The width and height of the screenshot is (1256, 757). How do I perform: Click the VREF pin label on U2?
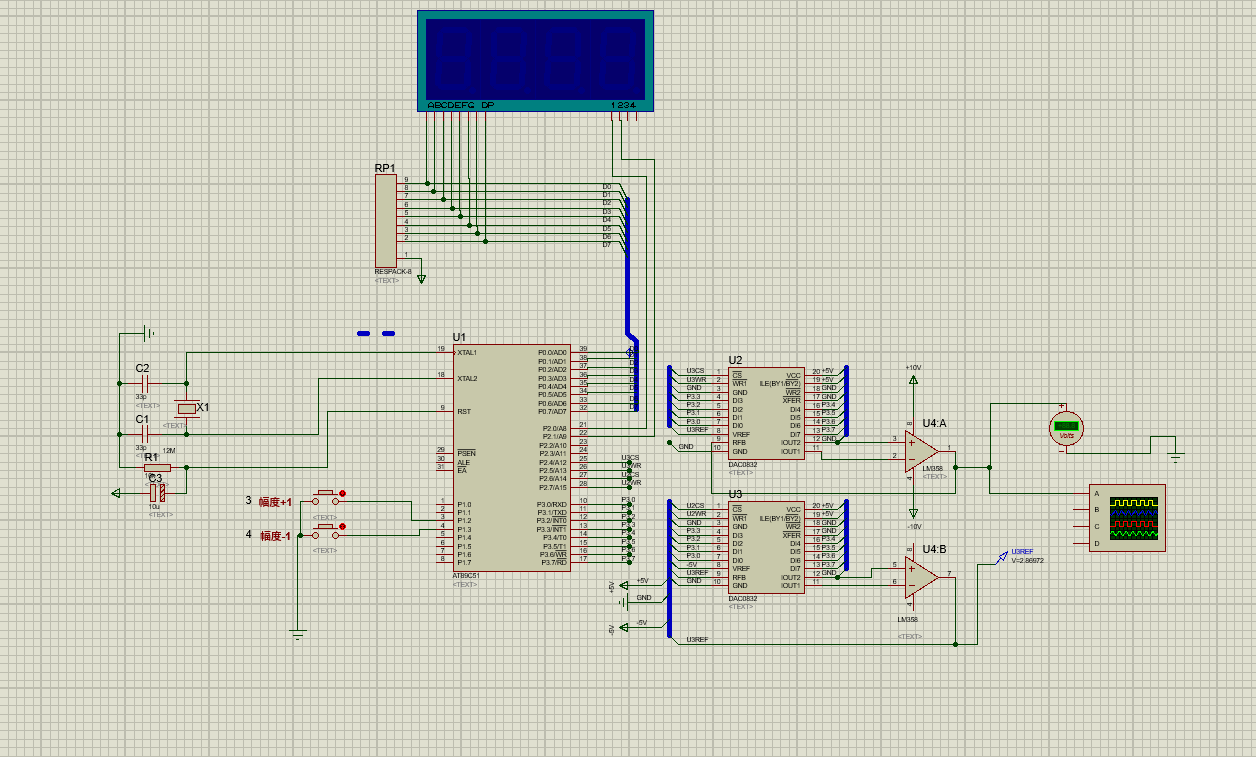click(741, 435)
